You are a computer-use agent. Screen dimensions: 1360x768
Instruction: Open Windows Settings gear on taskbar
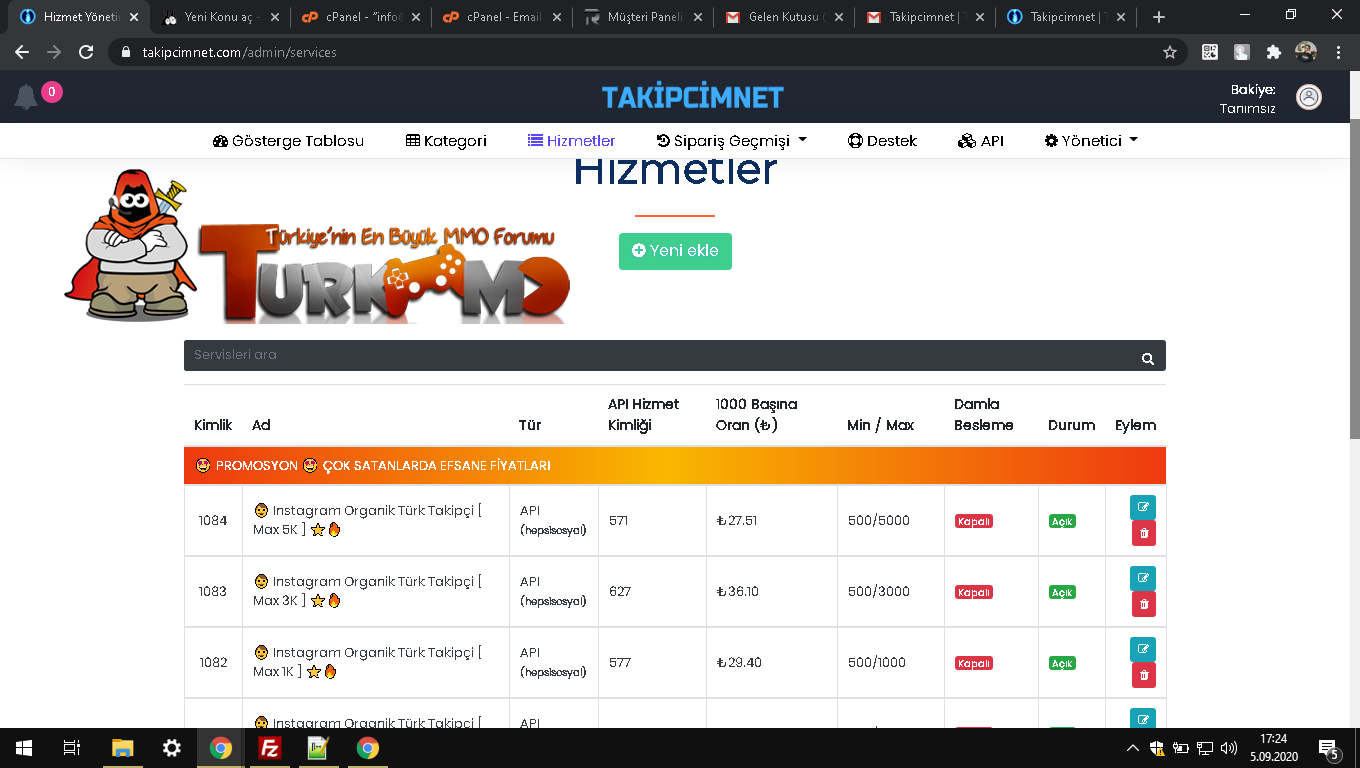point(172,748)
